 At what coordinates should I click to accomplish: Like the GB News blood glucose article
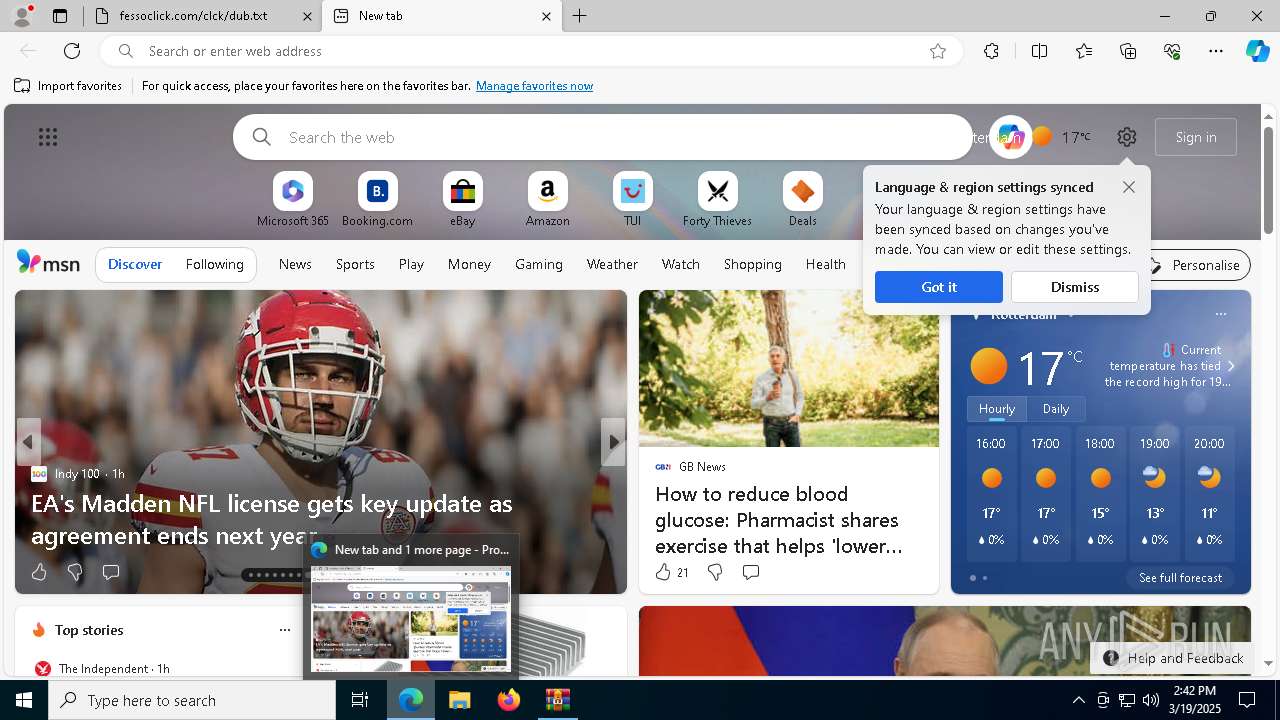(671, 572)
